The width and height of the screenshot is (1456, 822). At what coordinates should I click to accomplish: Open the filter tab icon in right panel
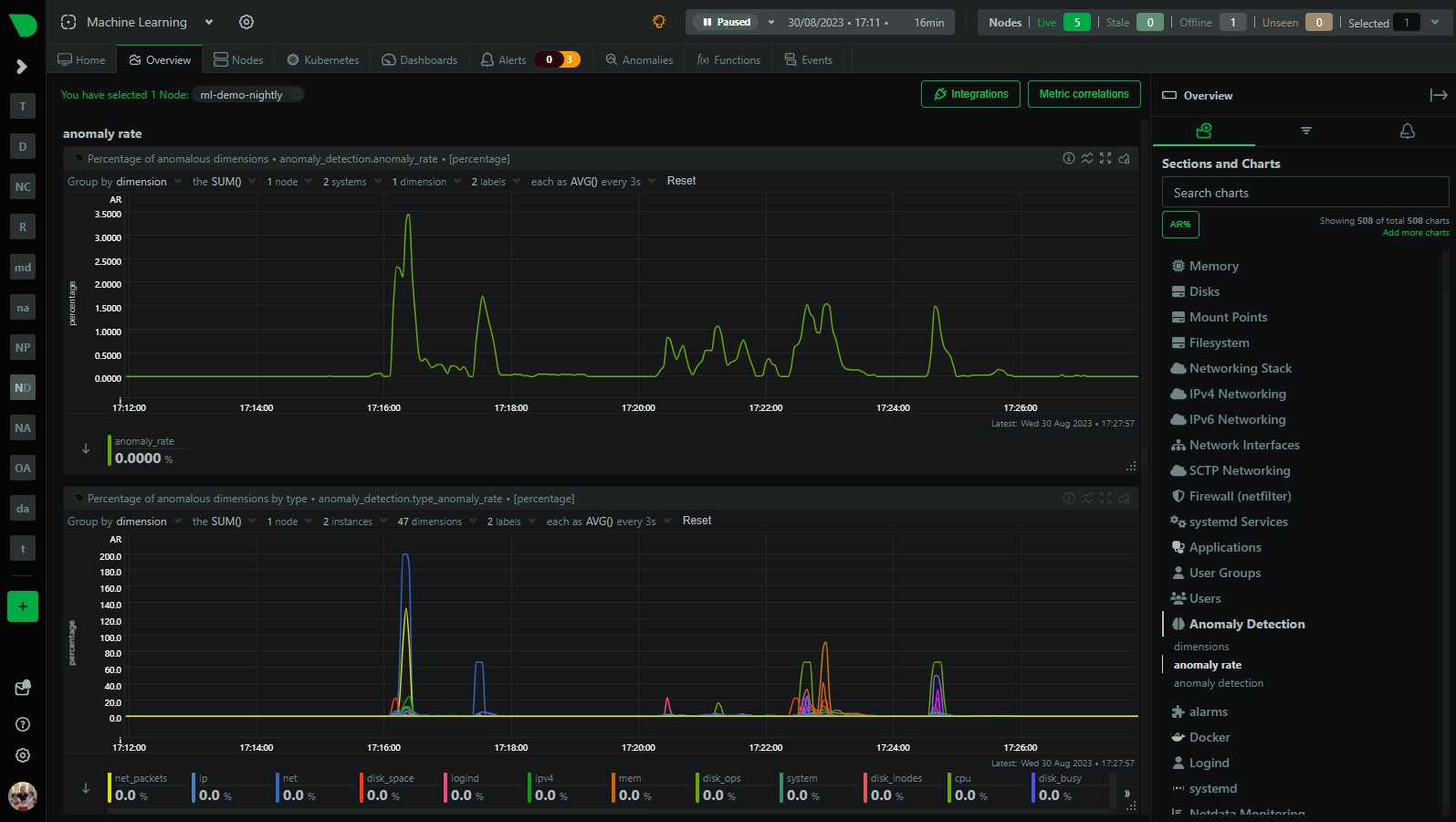pos(1305,131)
